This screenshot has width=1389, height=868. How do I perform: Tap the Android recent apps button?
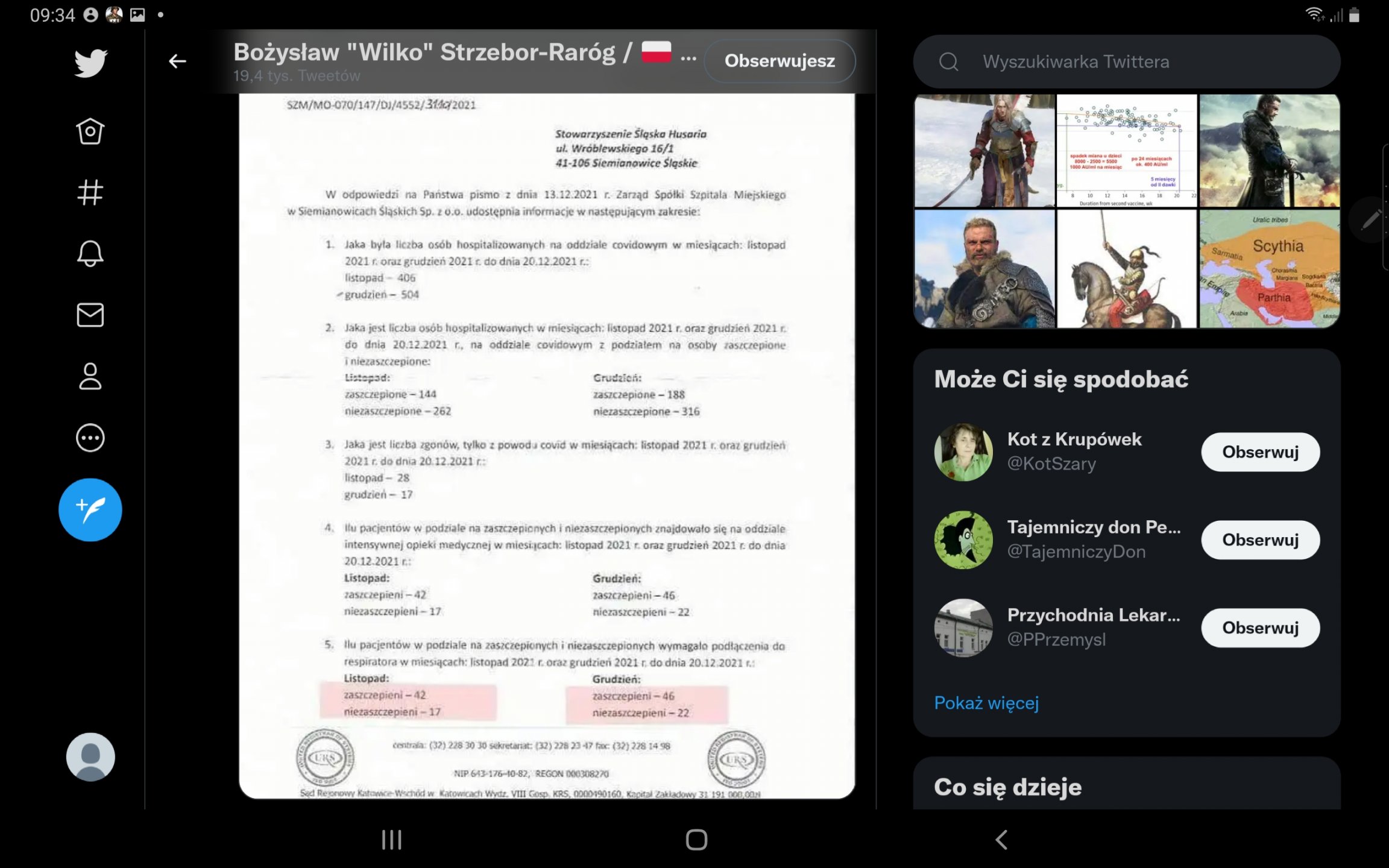tap(392, 840)
